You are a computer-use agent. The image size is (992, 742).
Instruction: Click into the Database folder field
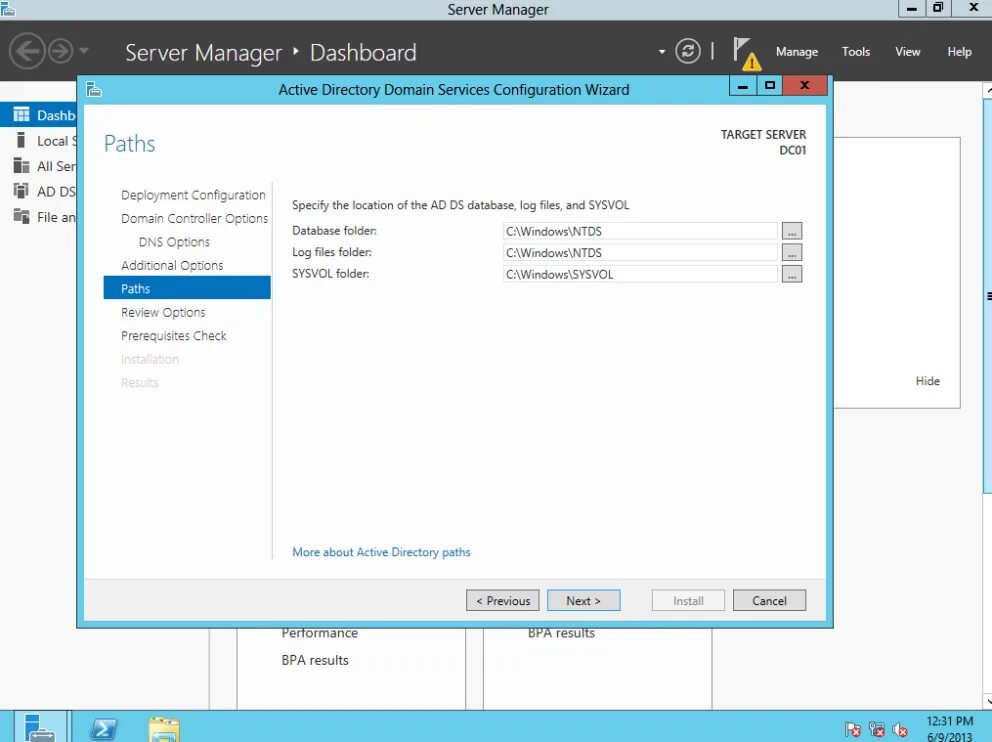tap(640, 231)
